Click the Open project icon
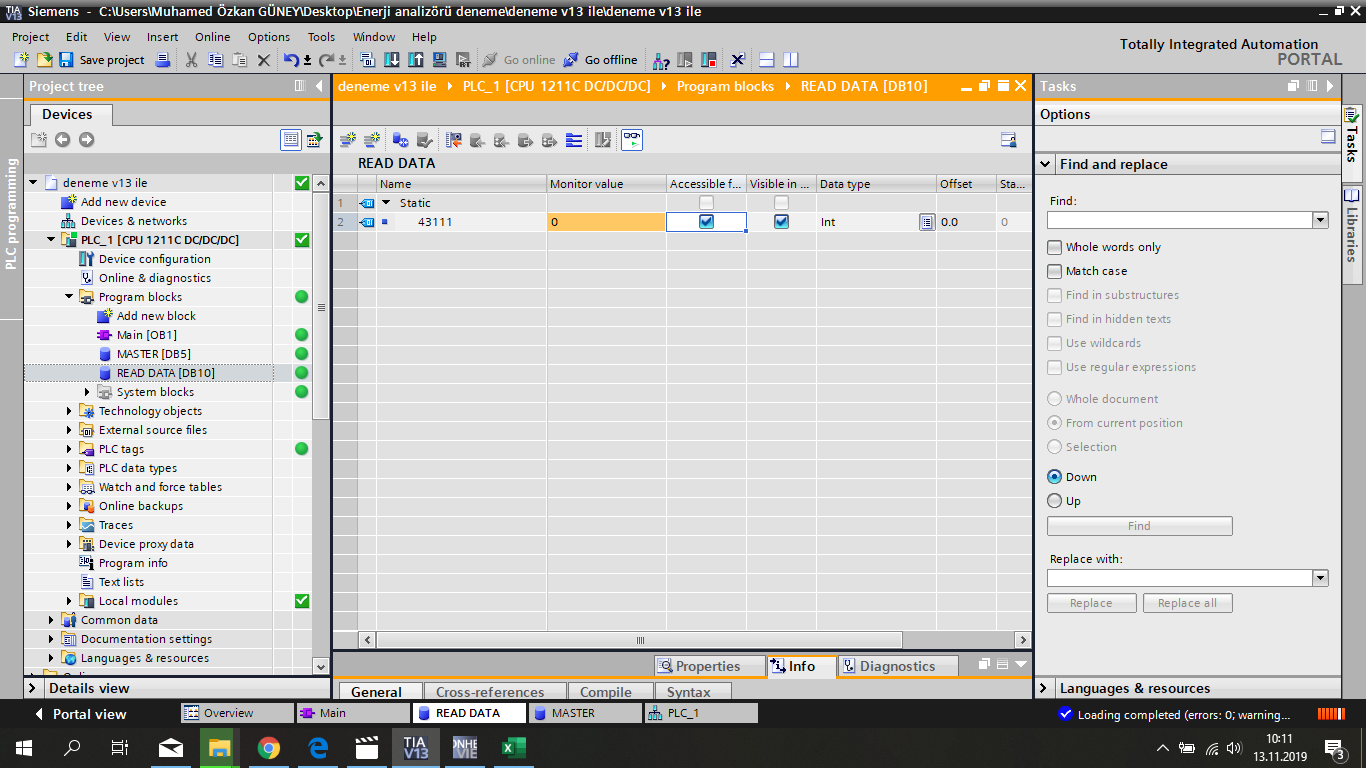1366x768 pixels. [x=43, y=60]
